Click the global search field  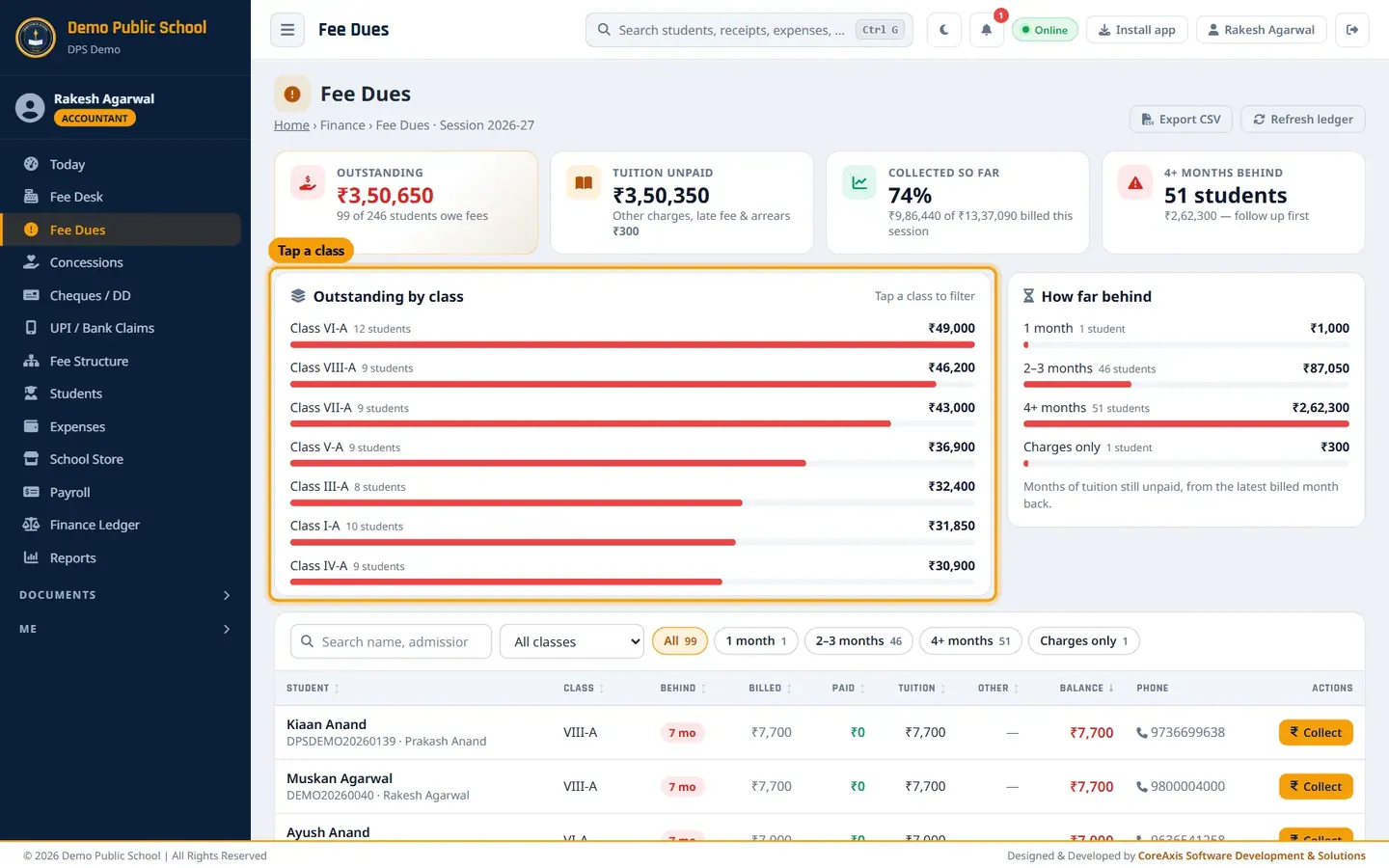[x=749, y=30]
